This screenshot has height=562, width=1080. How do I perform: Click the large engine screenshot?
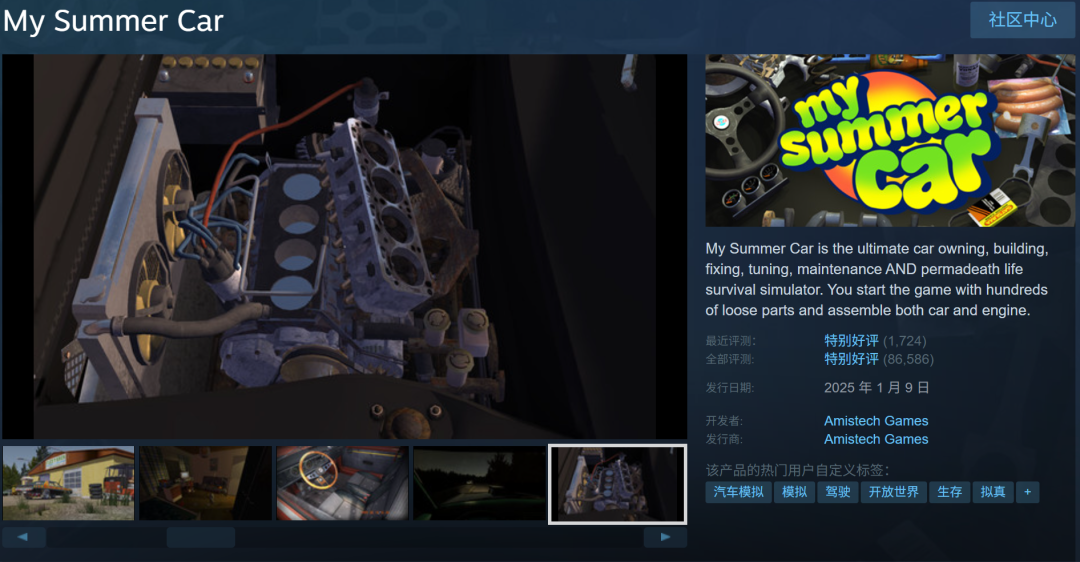tap(344, 247)
